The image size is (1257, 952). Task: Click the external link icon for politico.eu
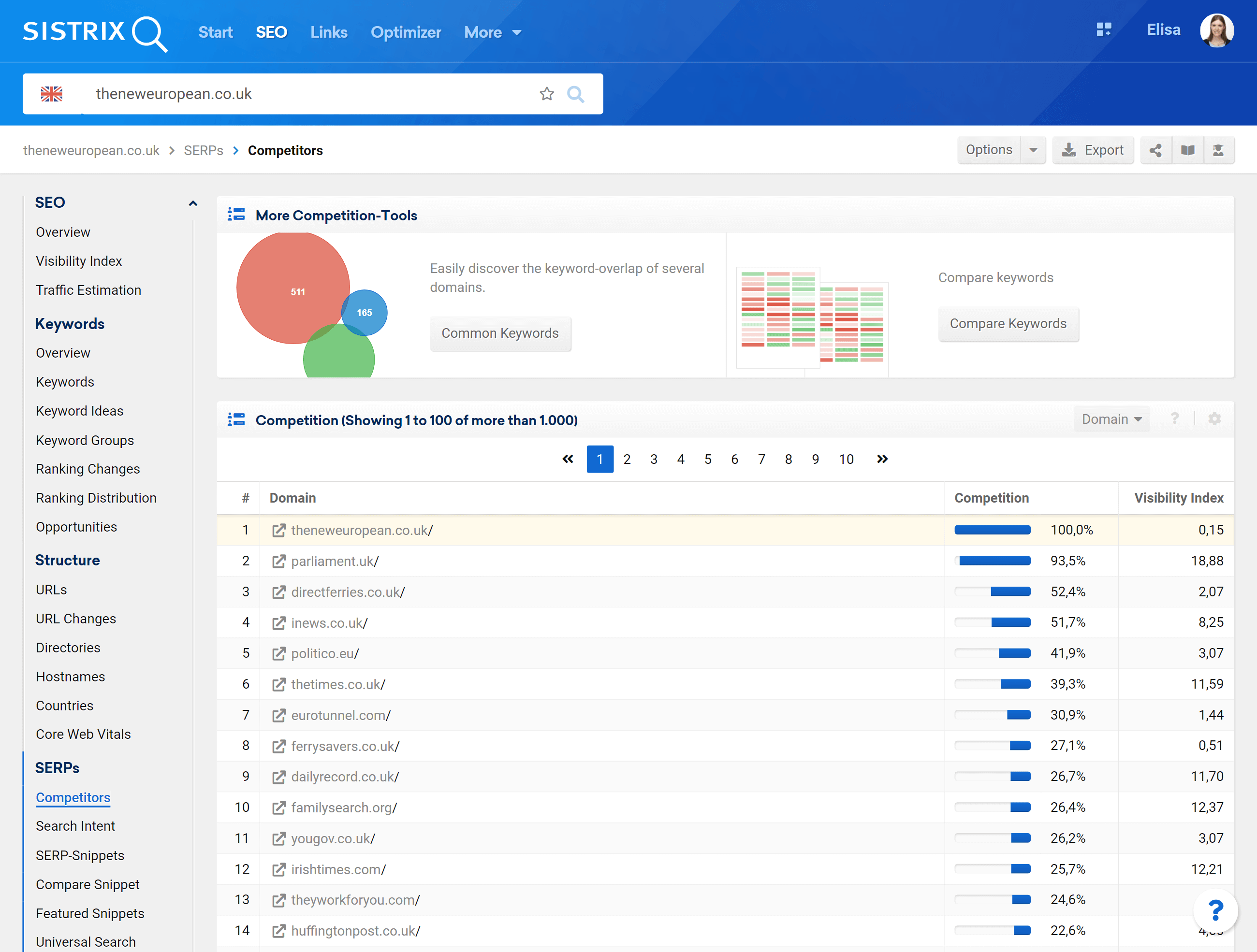pyautogui.click(x=278, y=654)
